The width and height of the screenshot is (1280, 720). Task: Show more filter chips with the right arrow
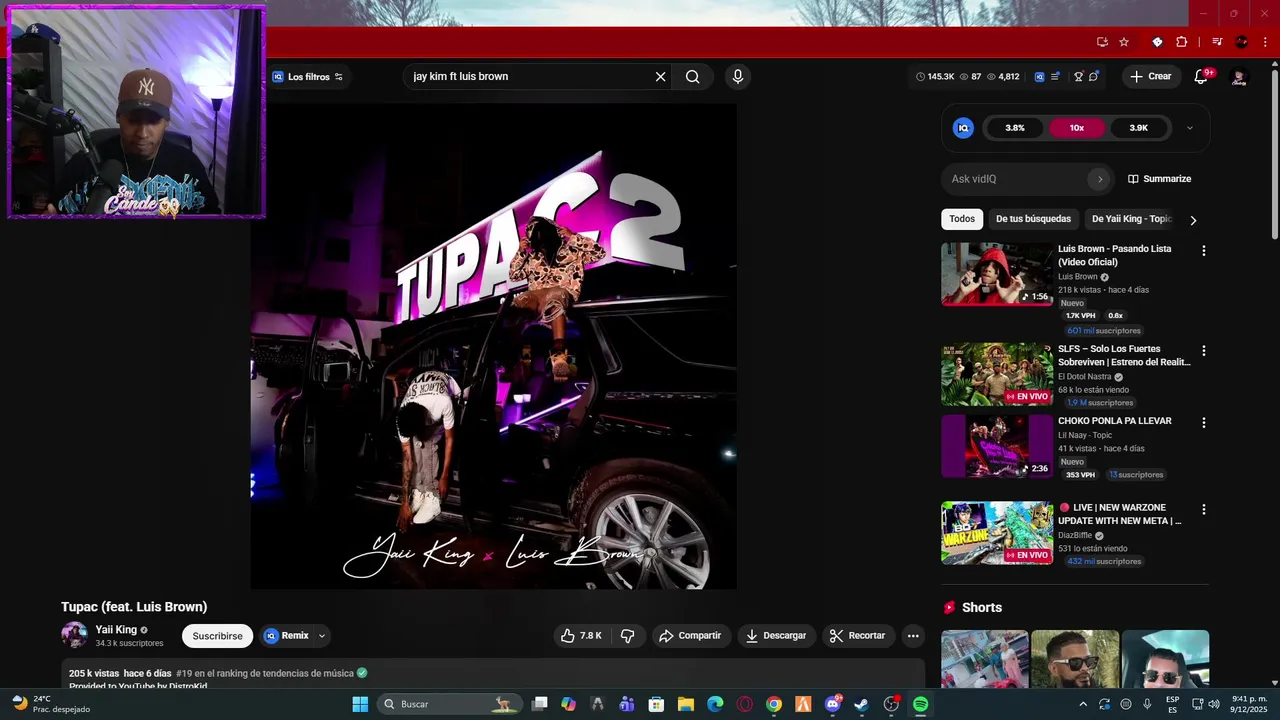(1192, 220)
